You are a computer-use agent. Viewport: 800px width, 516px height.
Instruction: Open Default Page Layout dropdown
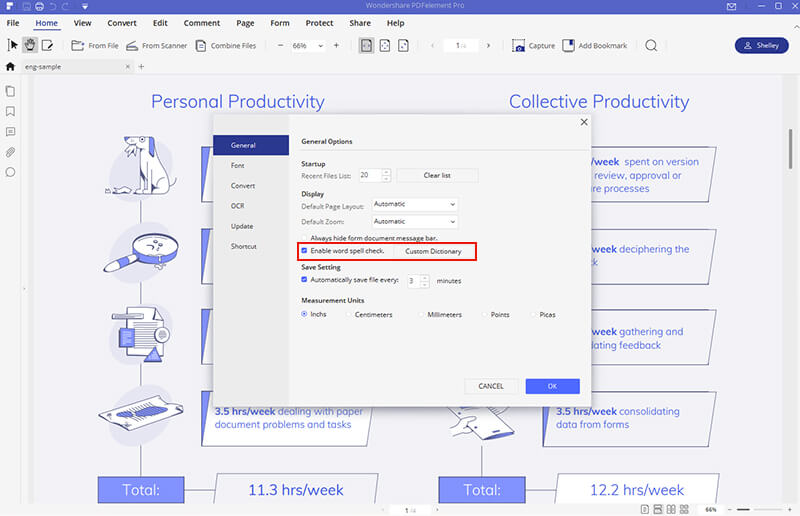[x=415, y=204]
